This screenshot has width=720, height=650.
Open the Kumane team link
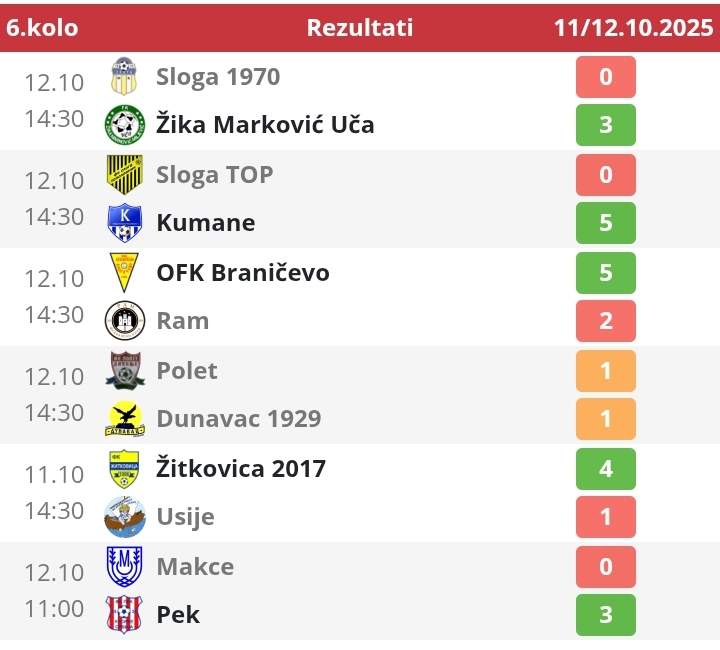pyautogui.click(x=205, y=223)
